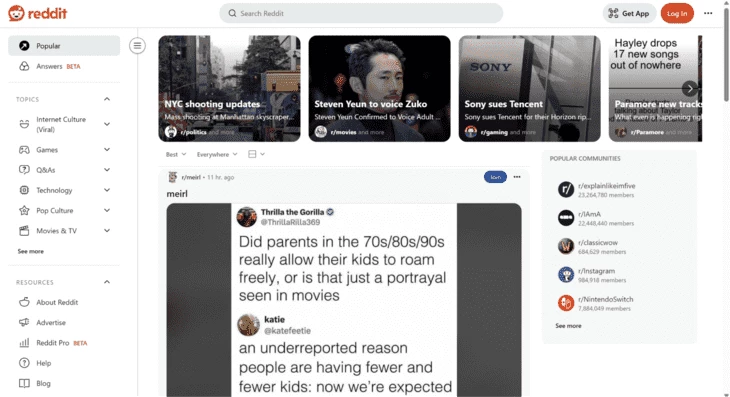Click the r/classicwow community avatar

coord(566,246)
